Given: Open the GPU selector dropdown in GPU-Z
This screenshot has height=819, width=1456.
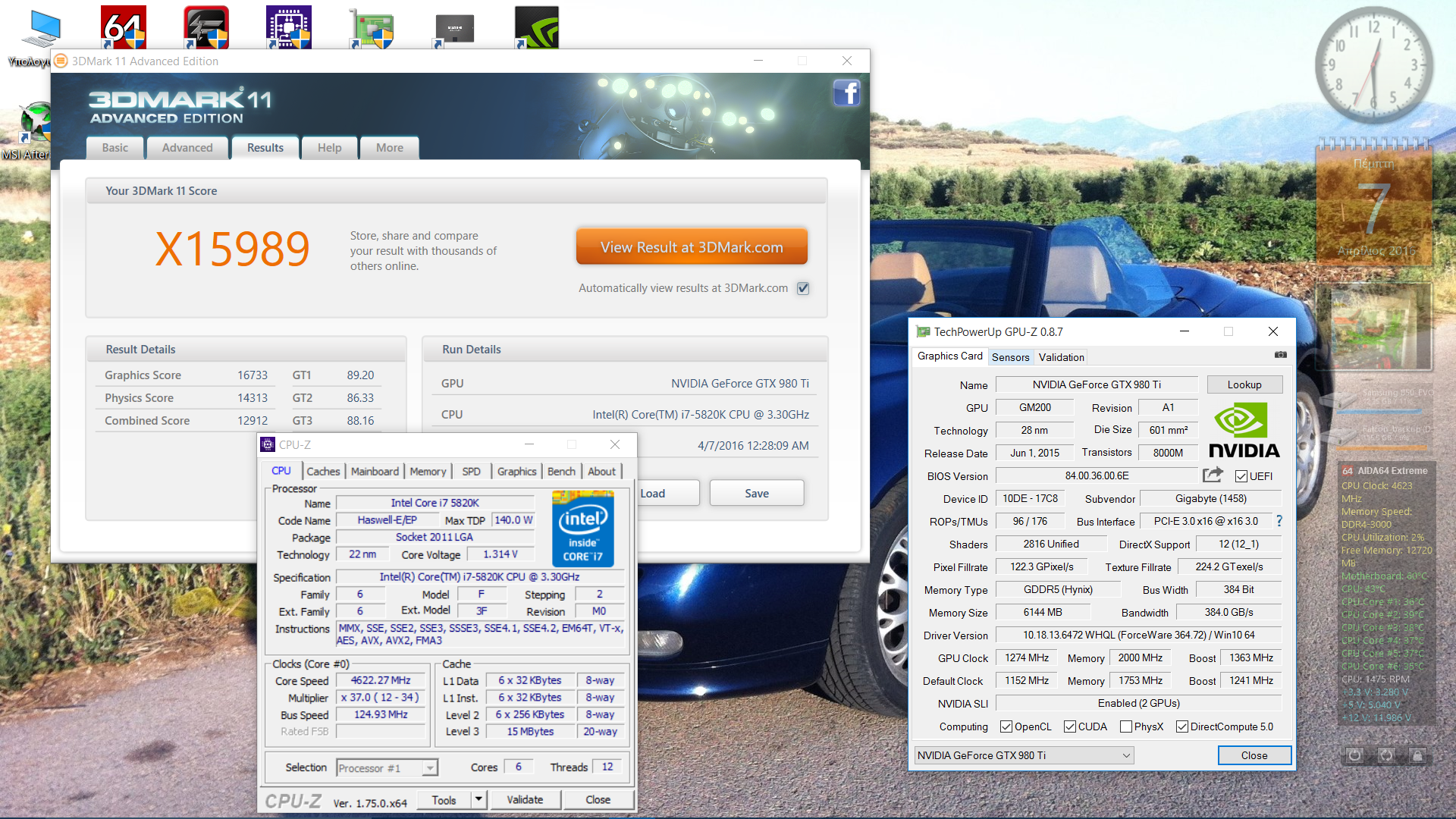Looking at the screenshot, I should [1025, 755].
